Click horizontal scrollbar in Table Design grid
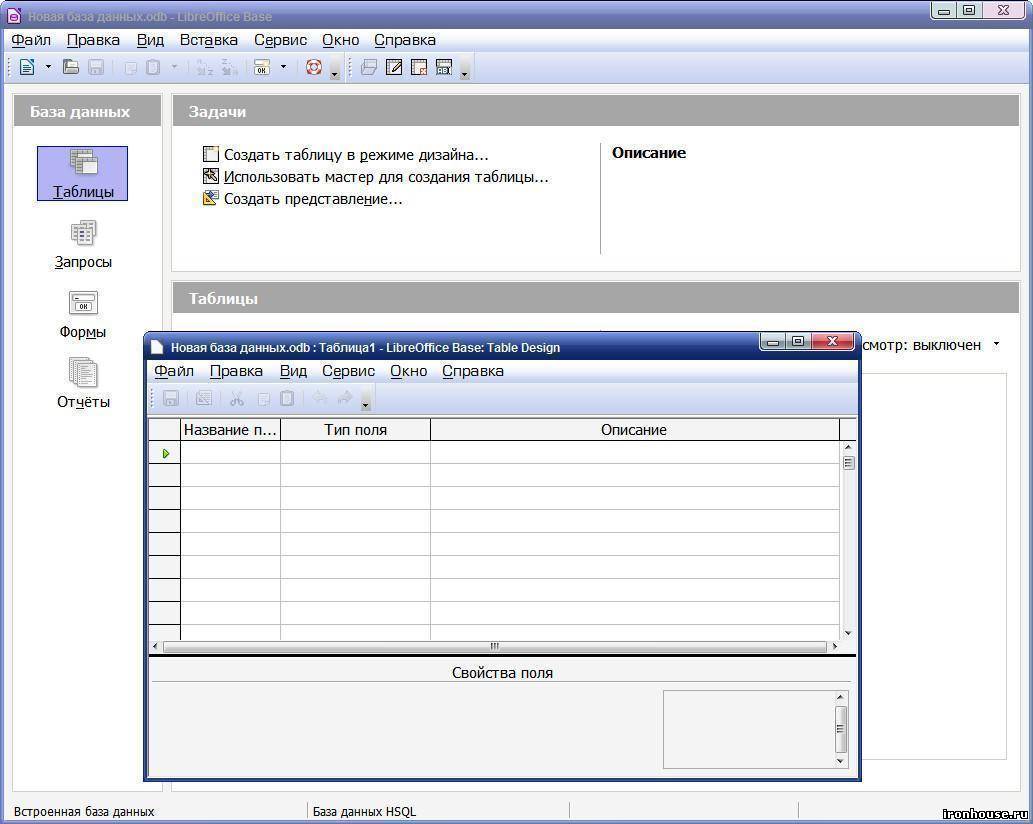 (x=494, y=646)
